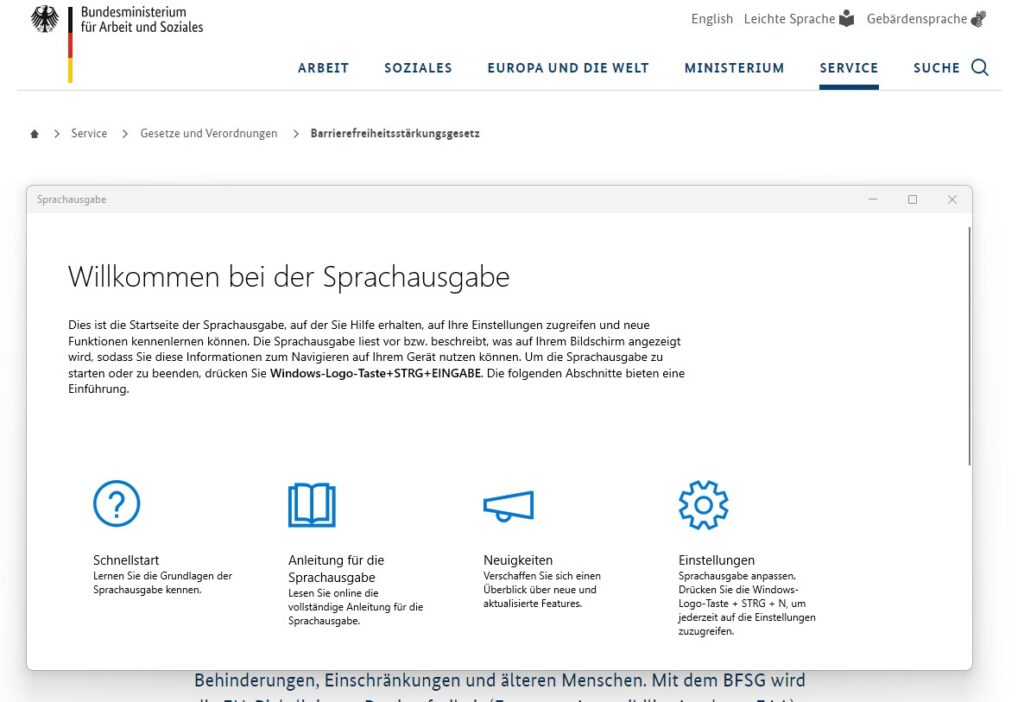Open the ARBEIT menu
1024x702 pixels.
(x=323, y=68)
